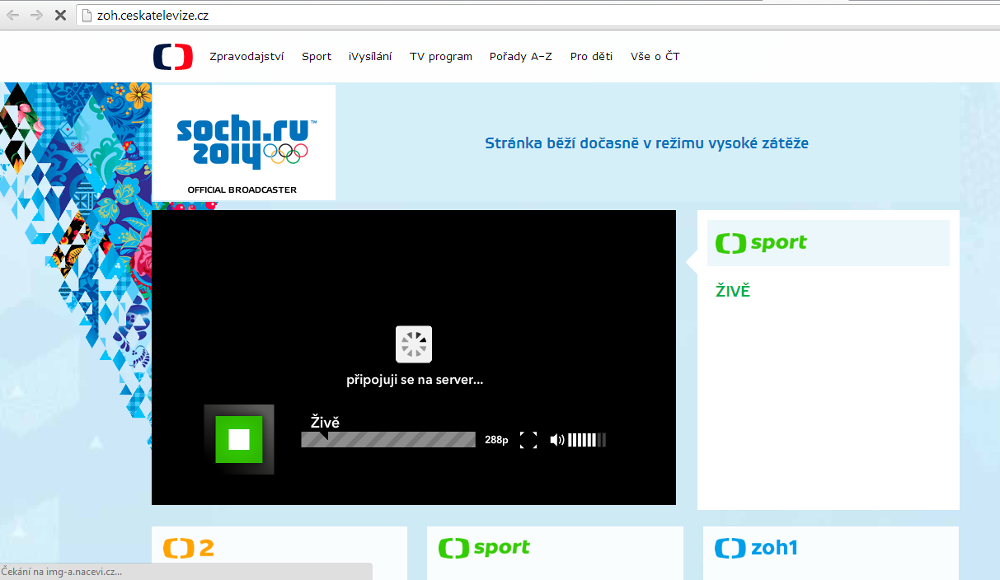Click the browser forward arrow
Image resolution: width=1000 pixels, height=580 pixels.
(36, 15)
